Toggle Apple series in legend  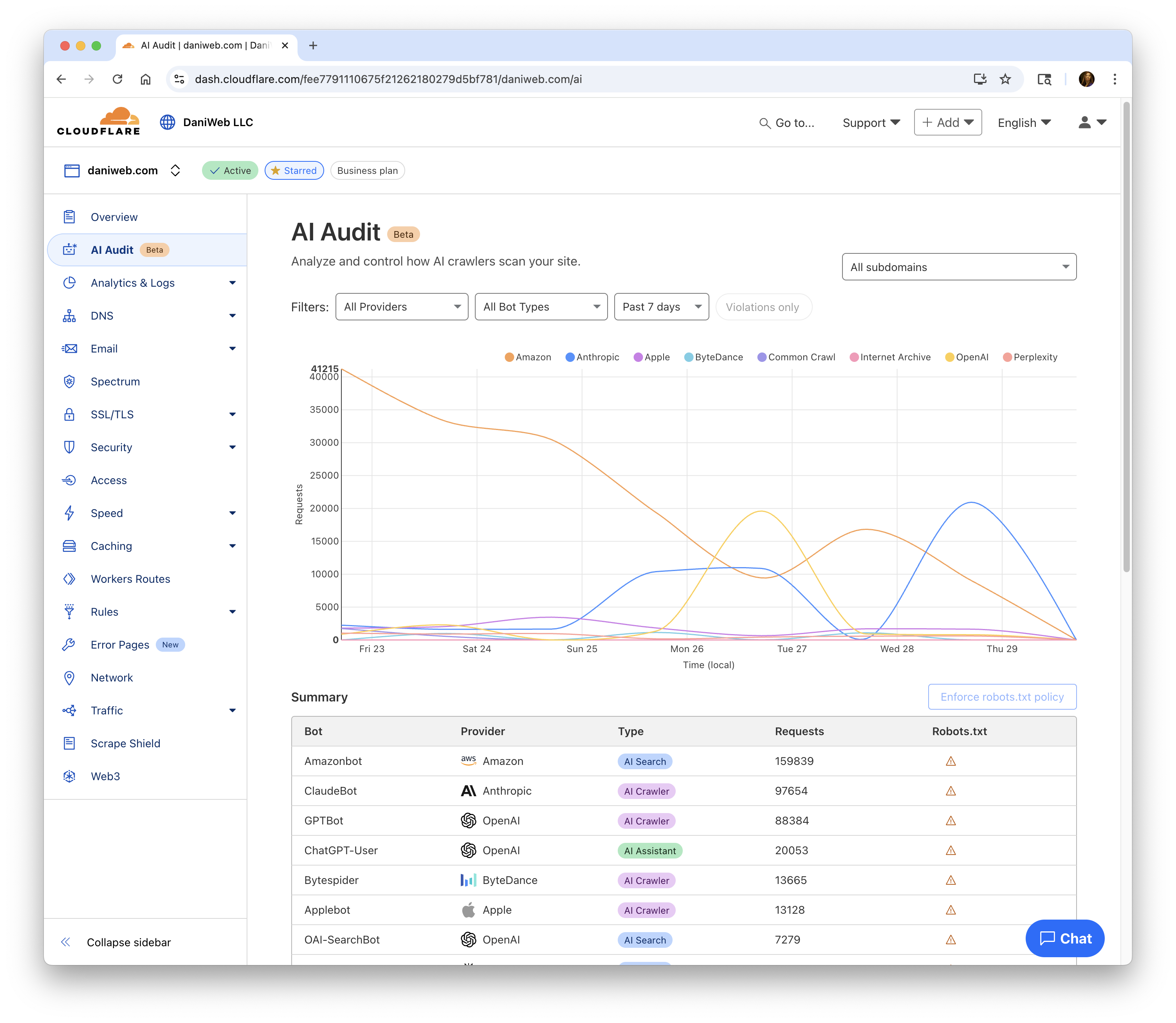click(x=652, y=357)
